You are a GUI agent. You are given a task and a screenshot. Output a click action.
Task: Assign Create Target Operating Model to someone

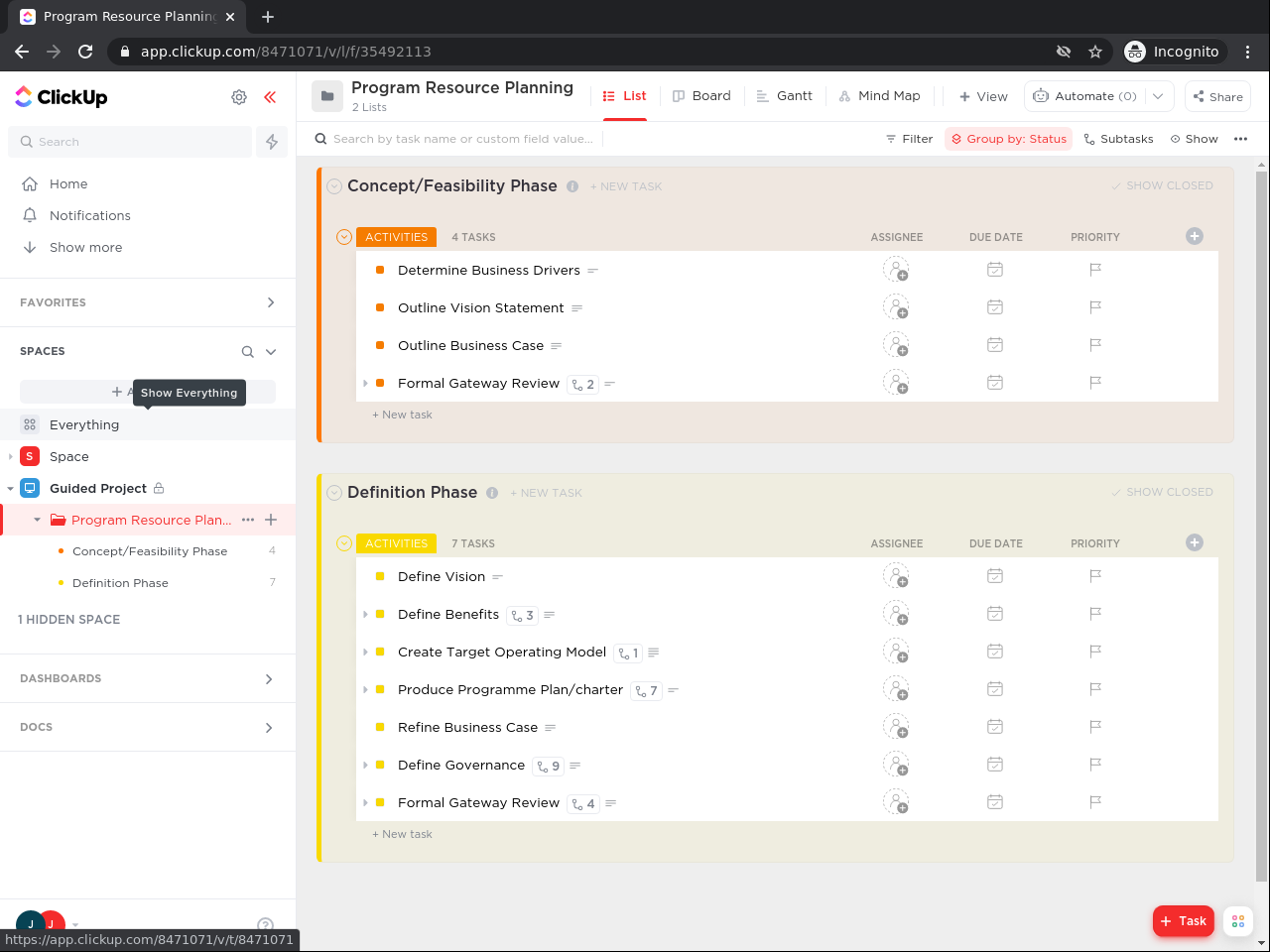coord(896,652)
